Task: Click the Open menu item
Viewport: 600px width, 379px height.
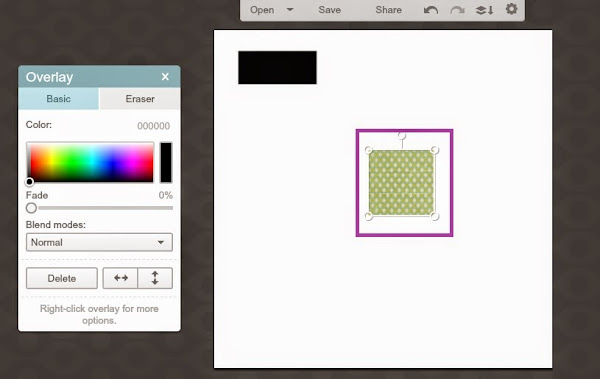Action: click(262, 10)
